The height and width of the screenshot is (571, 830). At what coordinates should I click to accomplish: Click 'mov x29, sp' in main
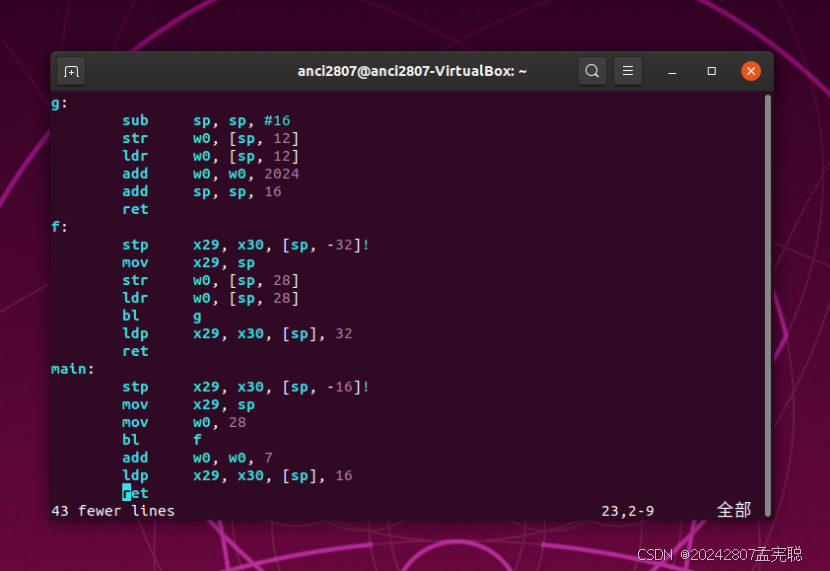pos(188,404)
